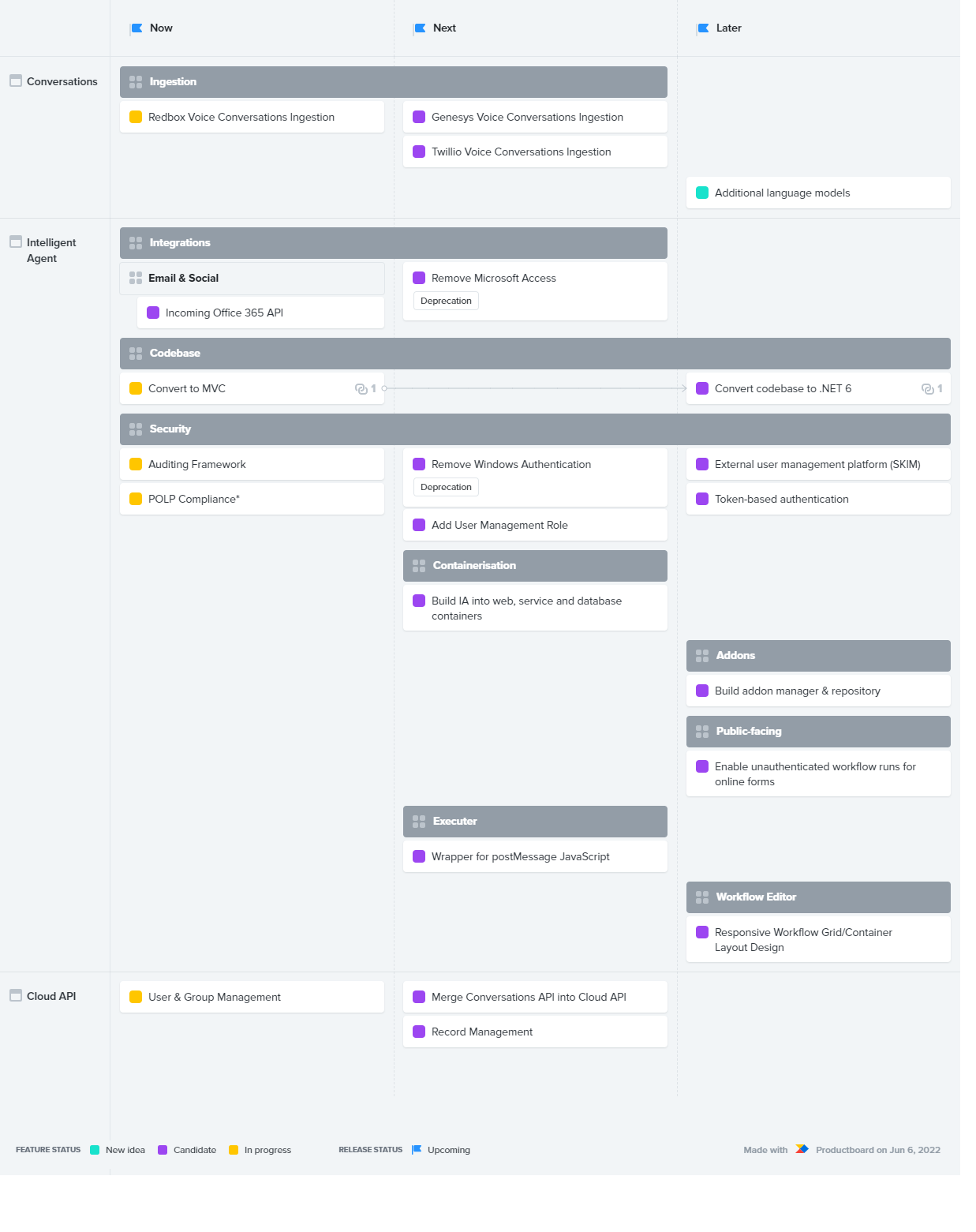Image resolution: width=976 pixels, height=1232 pixels.
Task: Click the Cloud API product icon
Action: (x=16, y=995)
